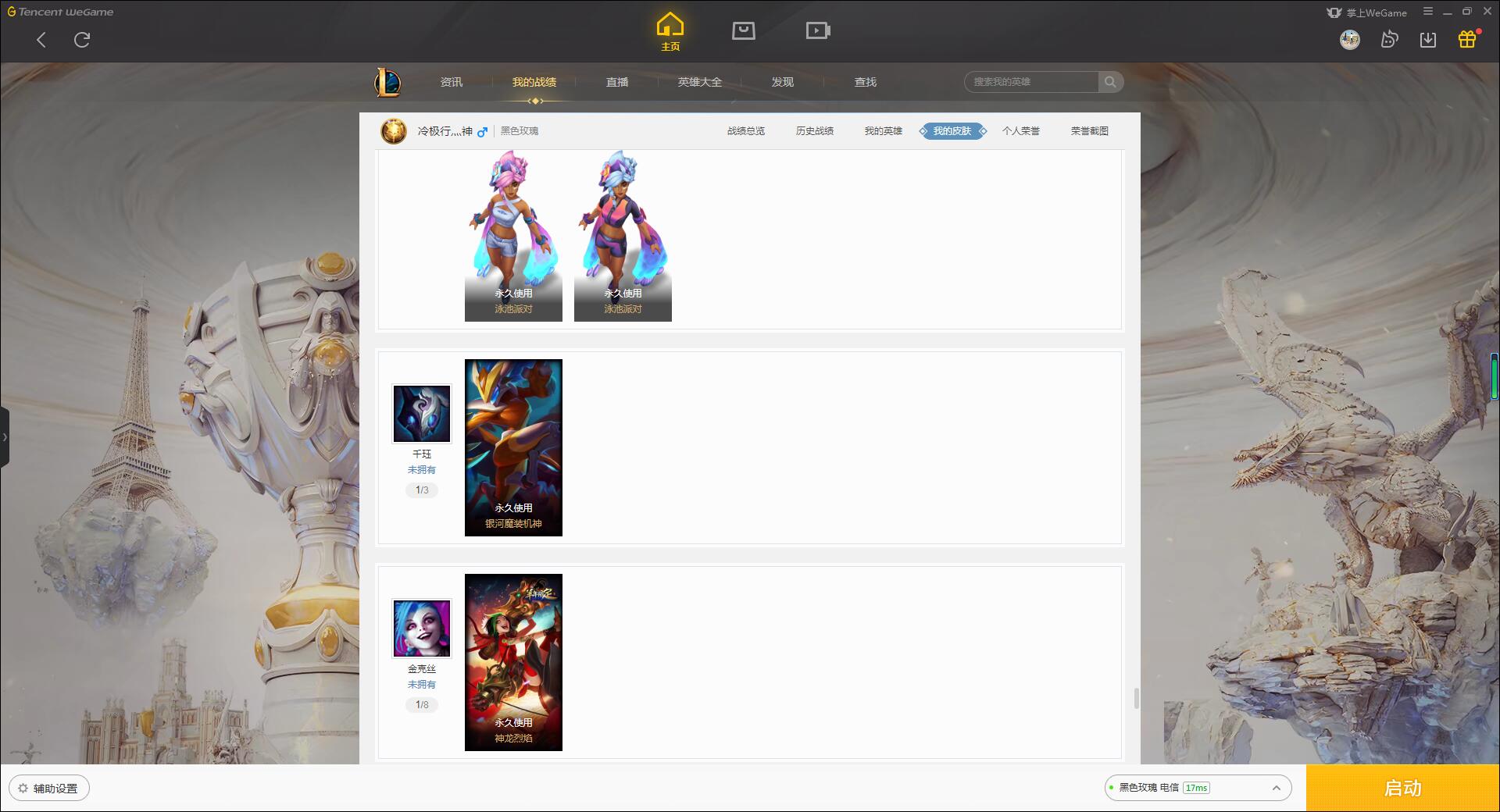Click the 千珏 champion portrait
This screenshot has height=812, width=1500.
[422, 414]
